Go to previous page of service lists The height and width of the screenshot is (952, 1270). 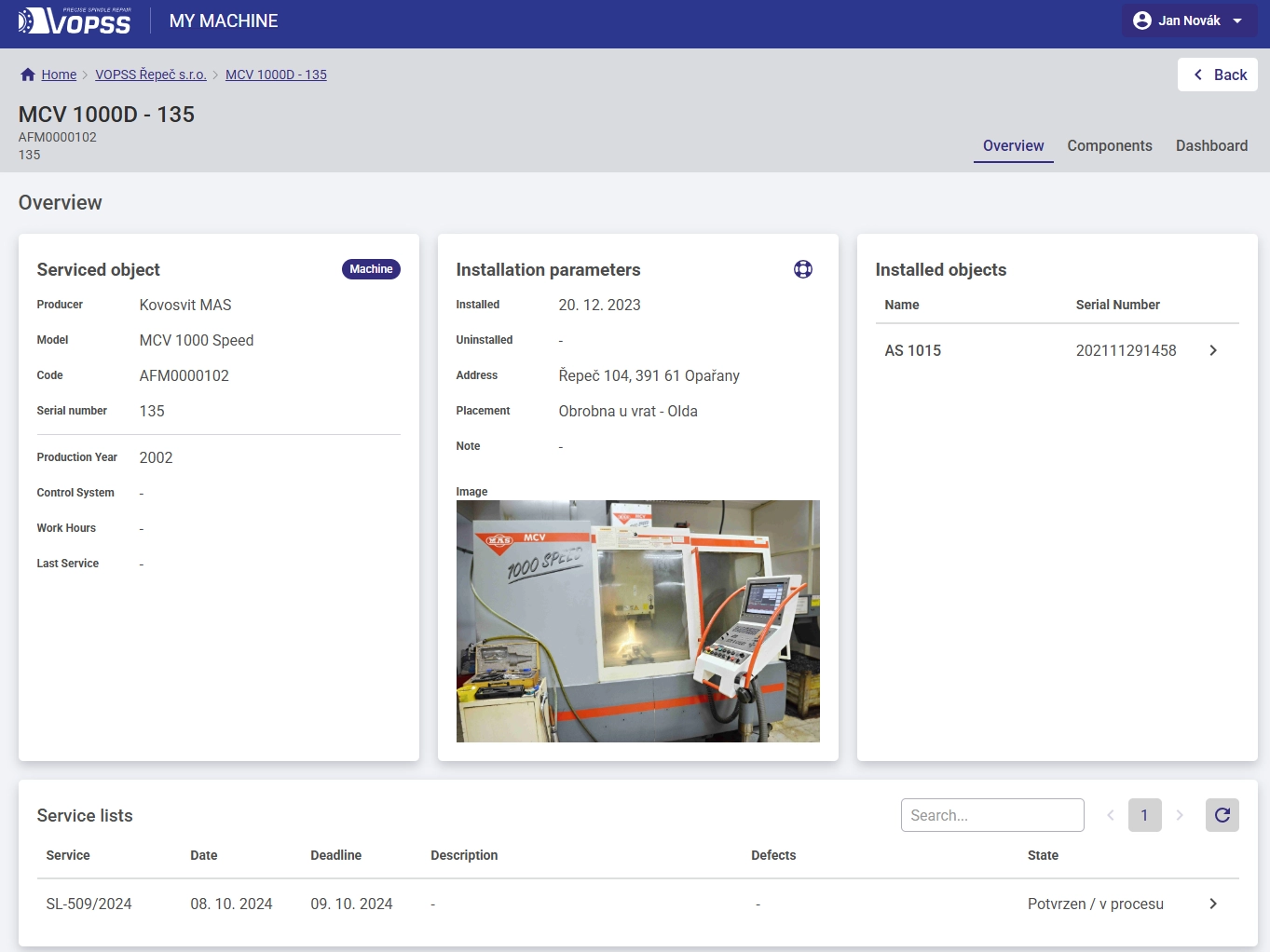(x=1110, y=815)
